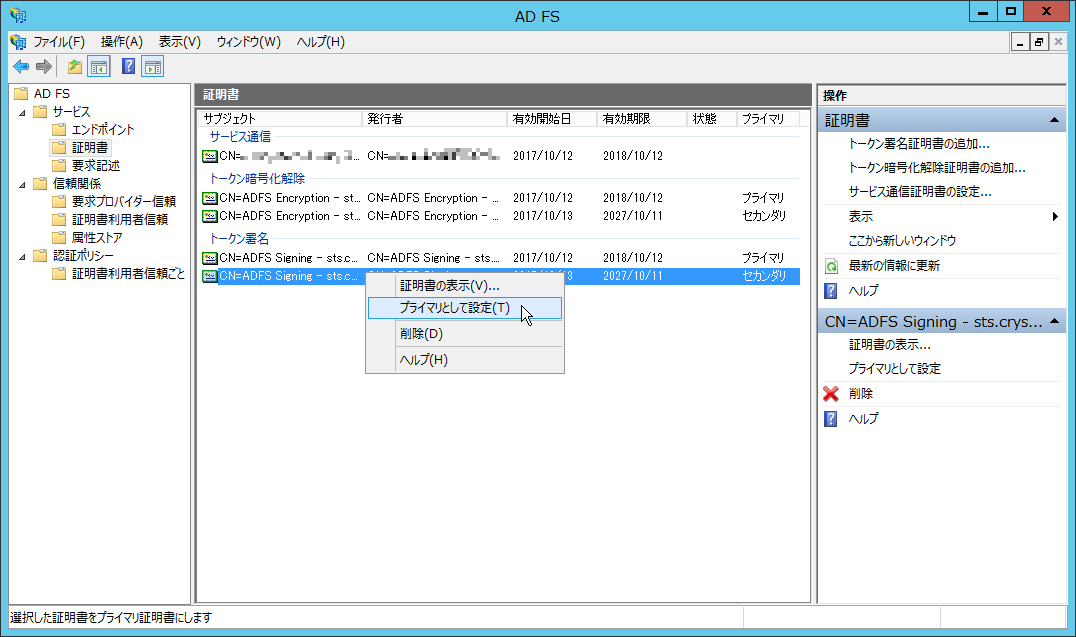
Task: Click the Up one level folder icon
Action: [75, 67]
